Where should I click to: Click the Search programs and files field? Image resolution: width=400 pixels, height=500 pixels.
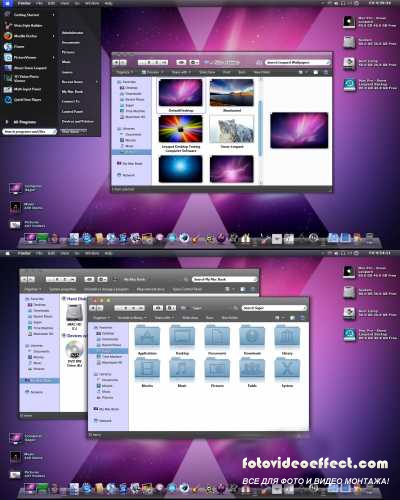[30, 132]
